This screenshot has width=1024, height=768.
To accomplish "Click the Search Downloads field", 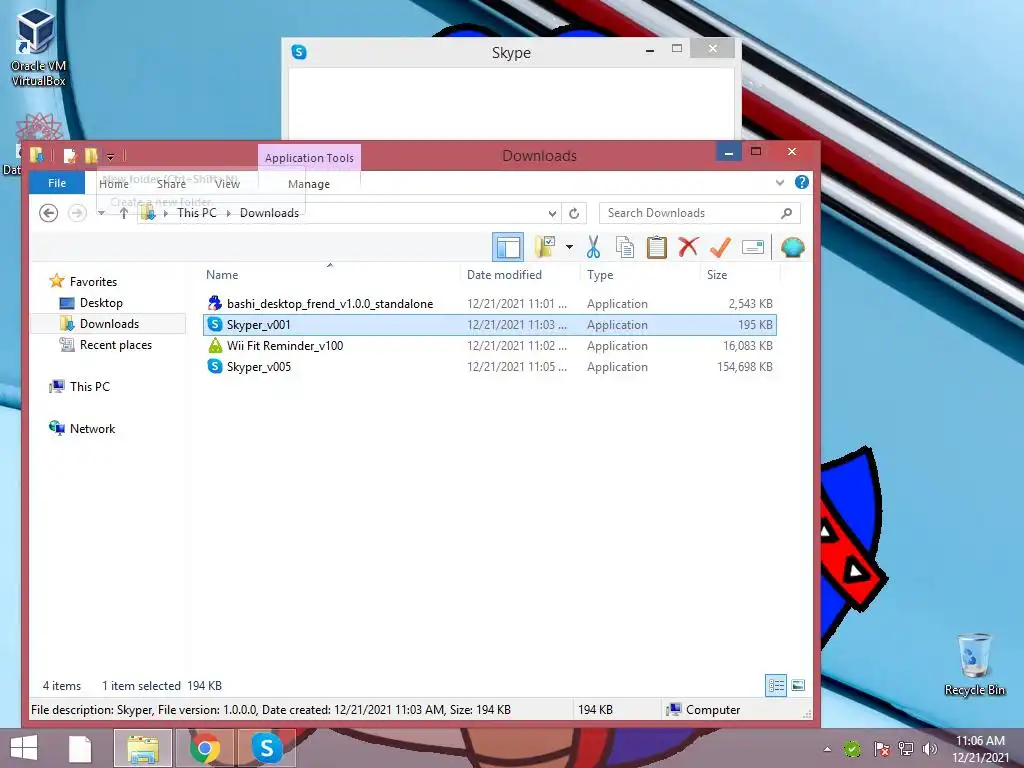I will pos(699,213).
